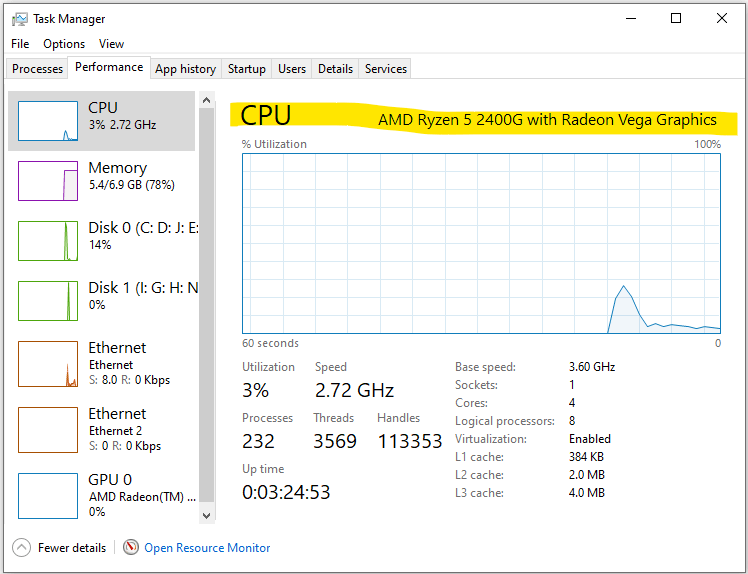748x574 pixels.
Task: Select the Memory mini graph thumbnail
Action: (48, 181)
